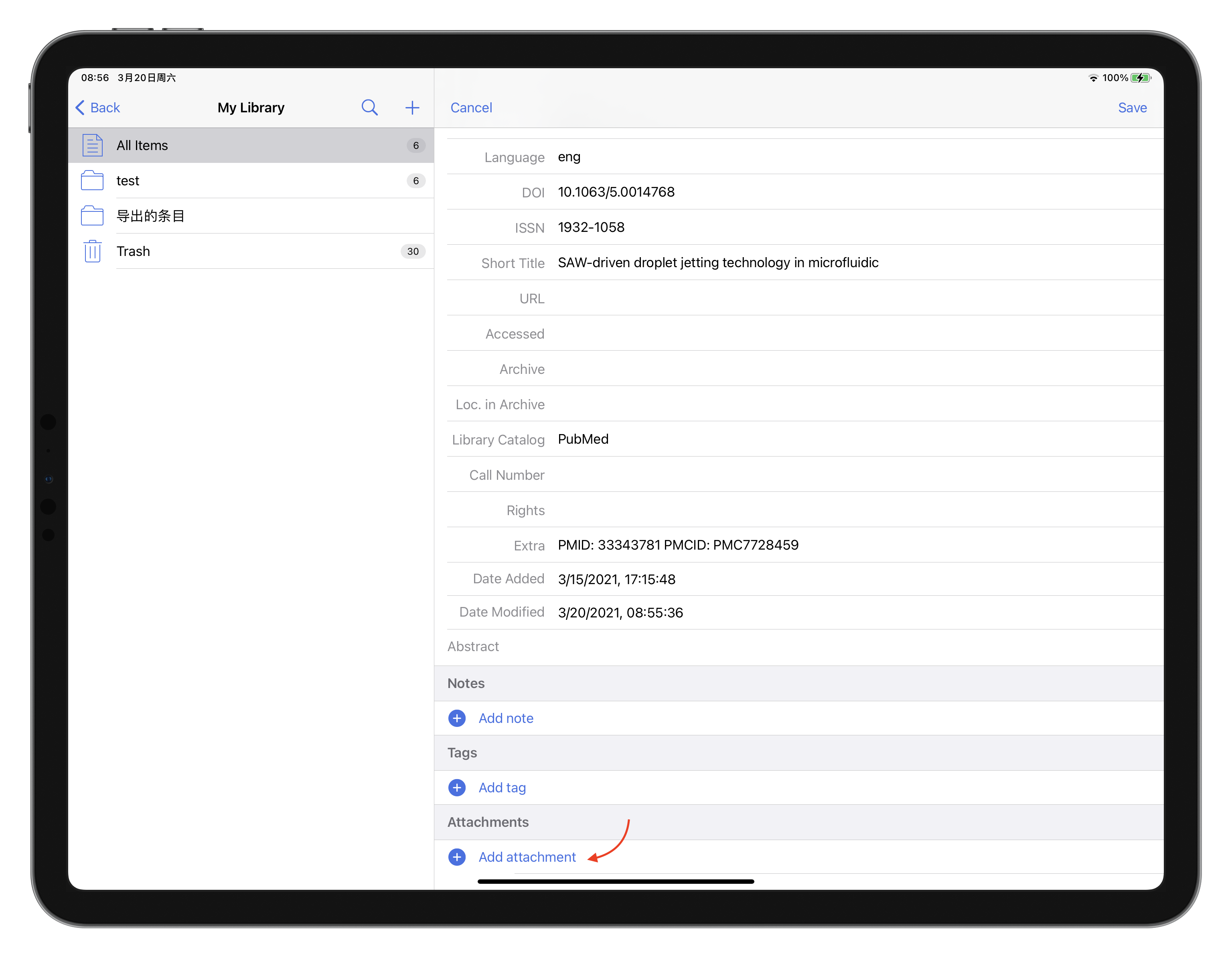The width and height of the screenshot is (1232, 958).
Task: Edit the Extra field PMID text
Action: click(678, 545)
